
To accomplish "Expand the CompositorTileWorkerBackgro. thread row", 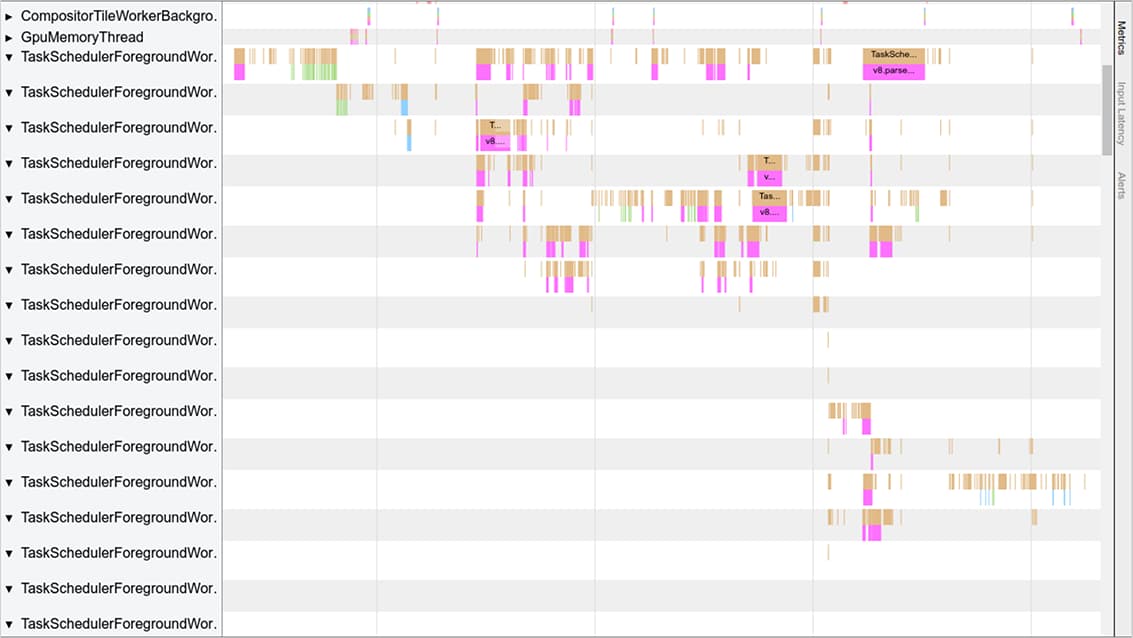I will click(9, 17).
